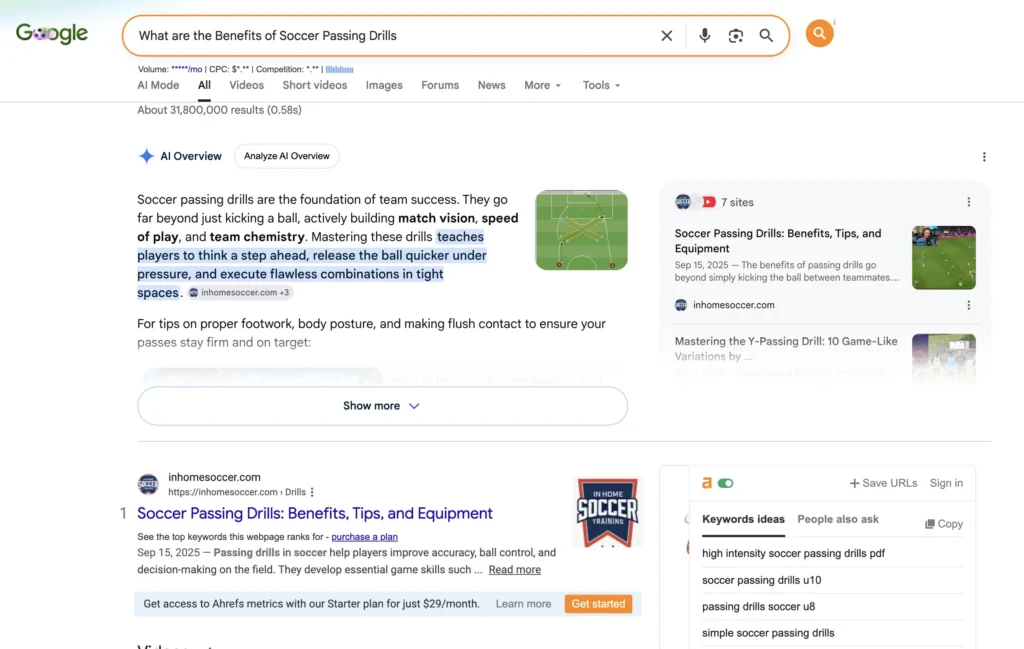Select the All results tab
This screenshot has width=1024, height=649.
pyautogui.click(x=204, y=86)
